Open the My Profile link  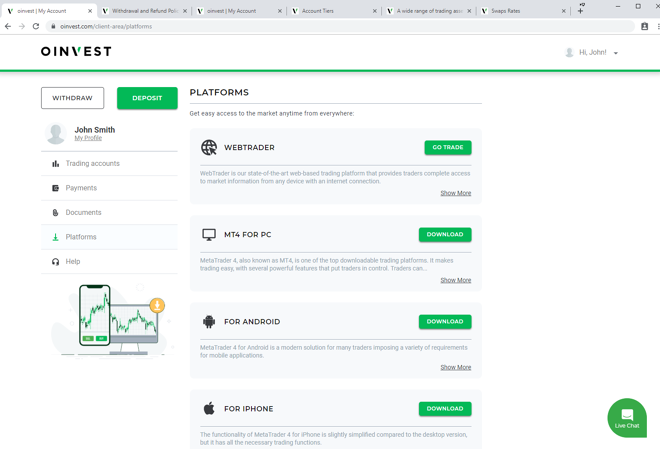coord(88,138)
